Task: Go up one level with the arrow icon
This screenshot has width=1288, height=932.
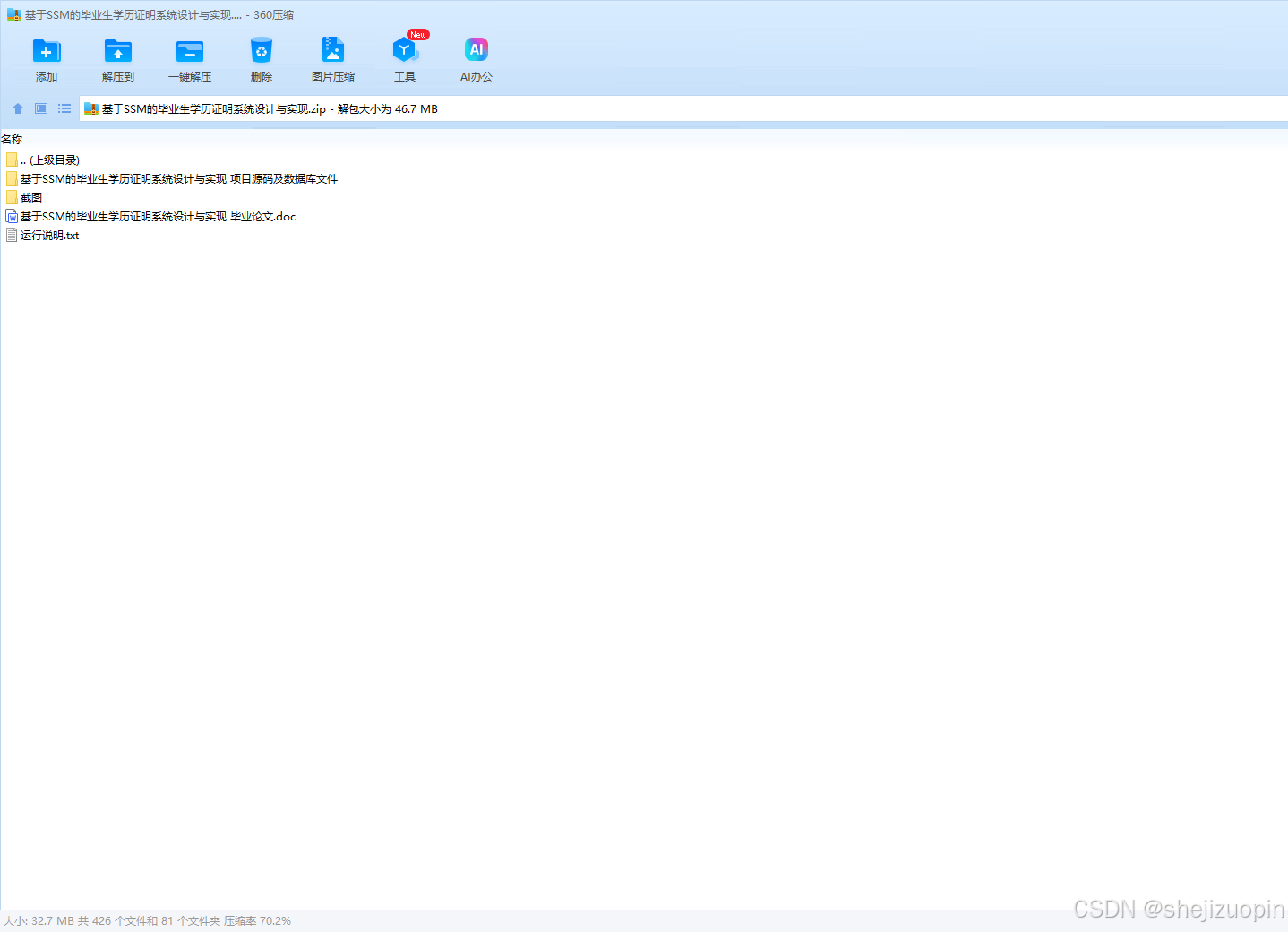Action: [x=18, y=108]
